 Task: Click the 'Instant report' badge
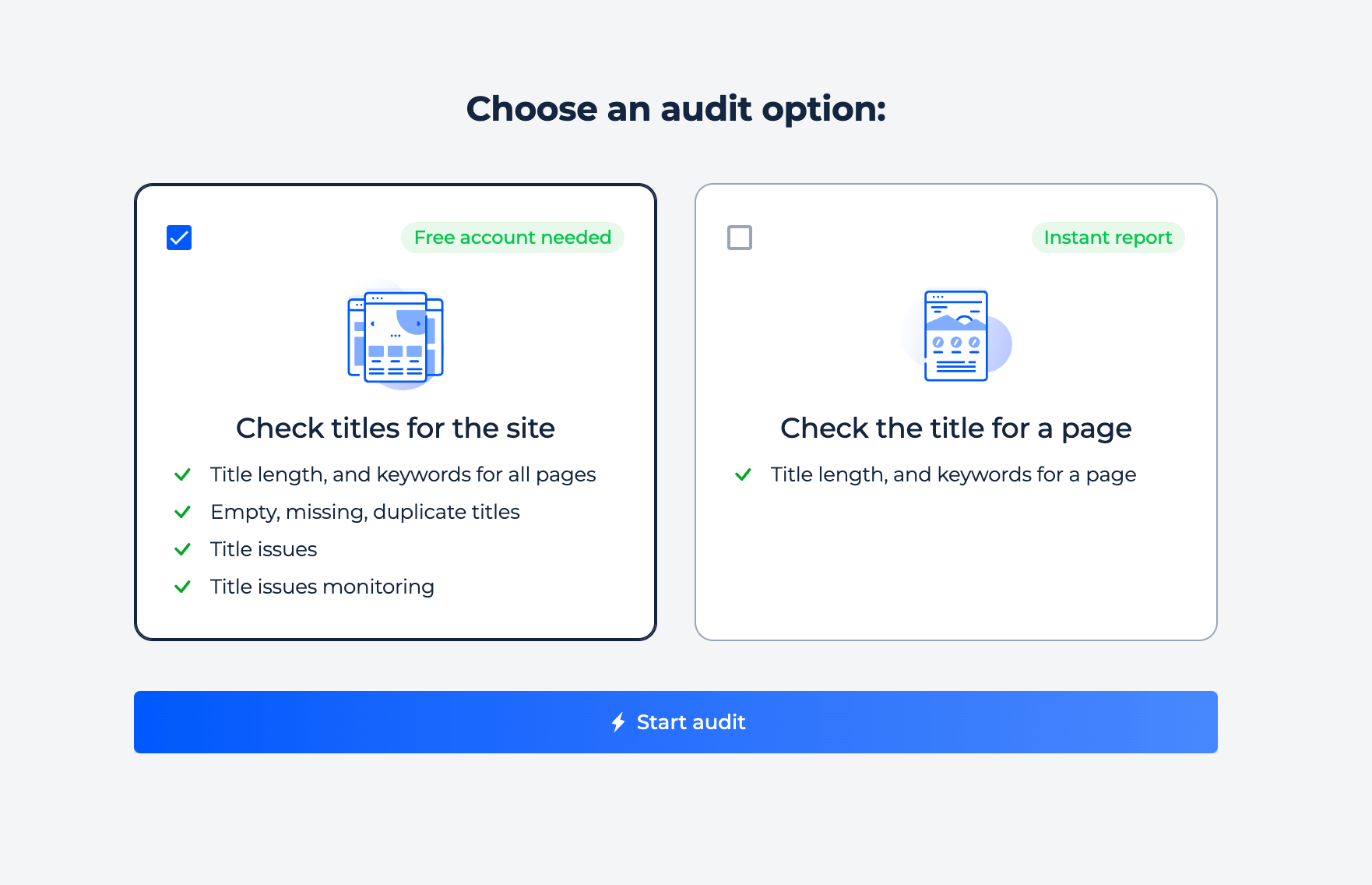(1108, 238)
